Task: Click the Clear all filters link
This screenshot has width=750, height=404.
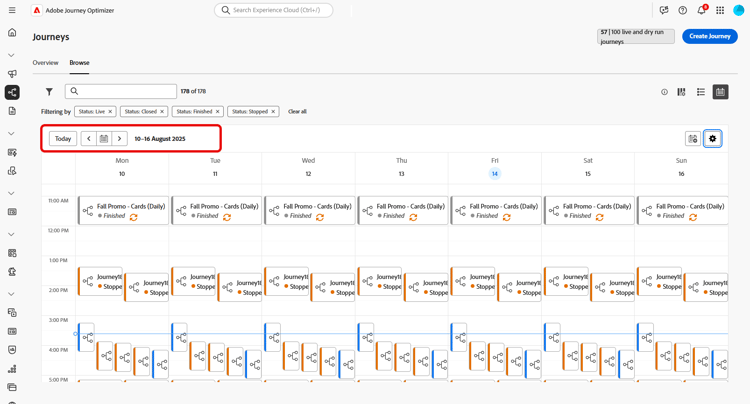Action: click(x=297, y=112)
